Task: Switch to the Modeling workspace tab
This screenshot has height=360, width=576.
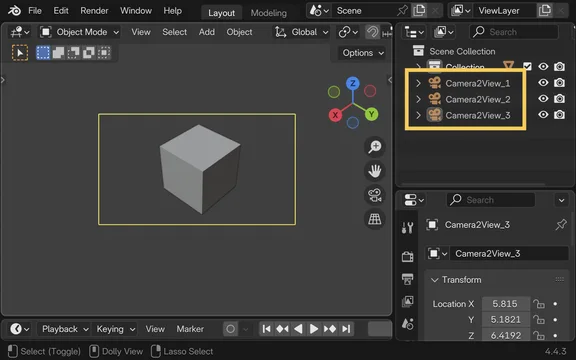Action: point(269,13)
